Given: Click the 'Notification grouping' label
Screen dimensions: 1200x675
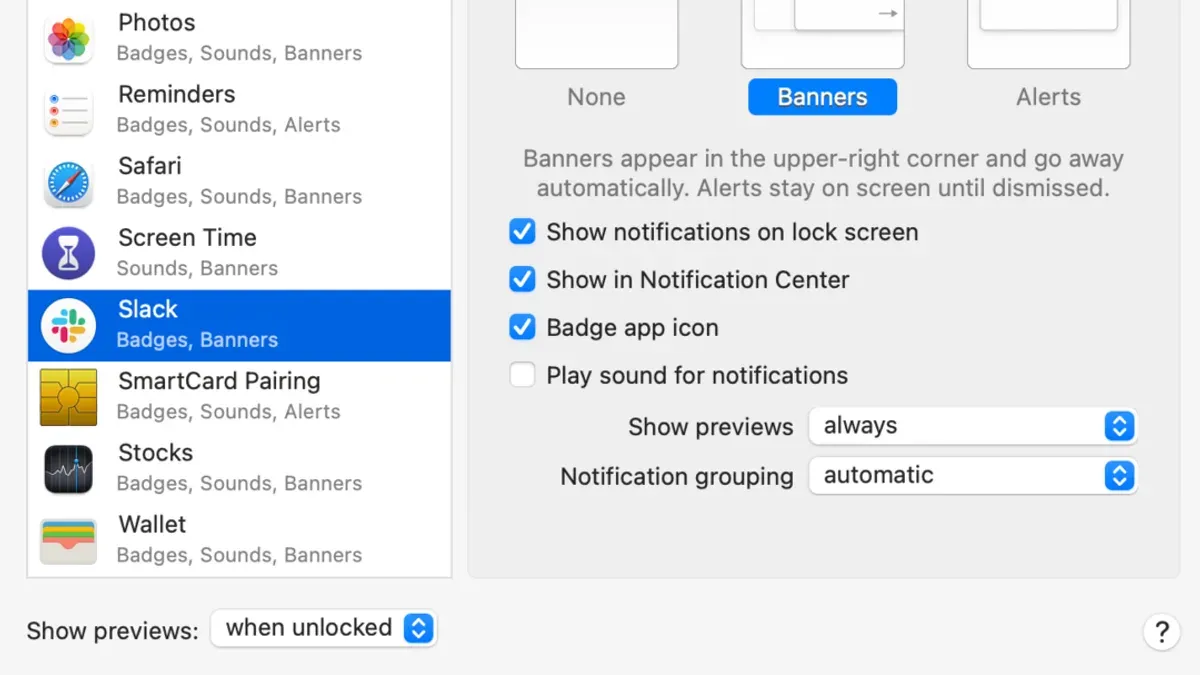Looking at the screenshot, I should pyautogui.click(x=677, y=476).
